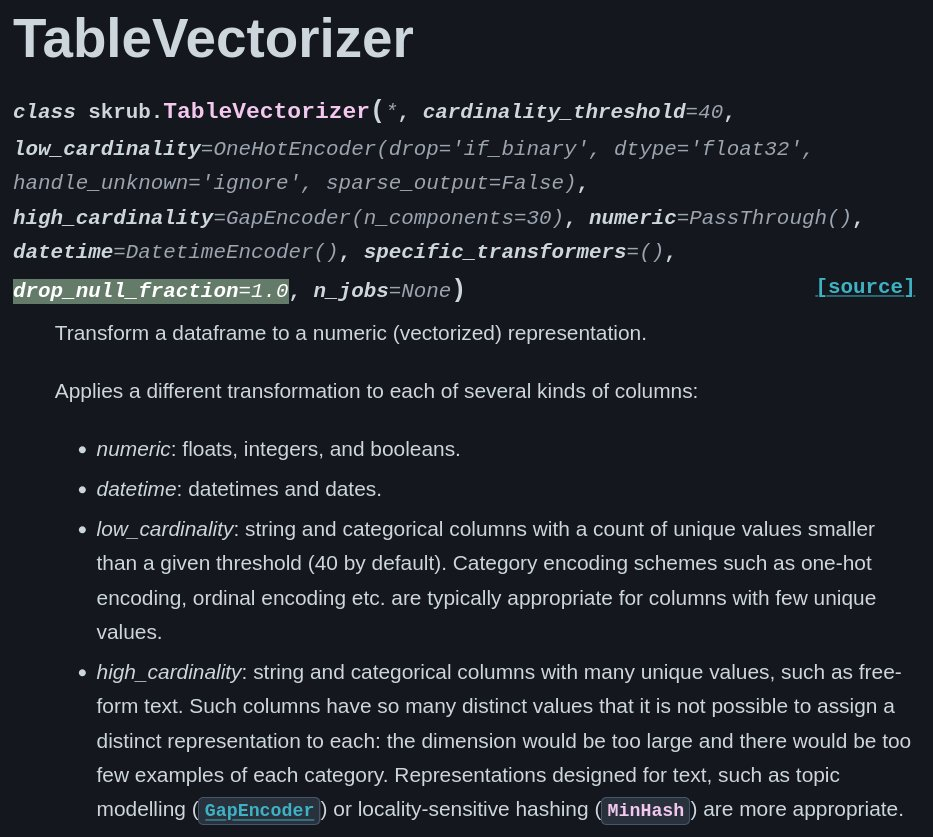This screenshot has height=837, width=933.
Task: Click the DatetimeEncoder() default value
Action: point(232,252)
